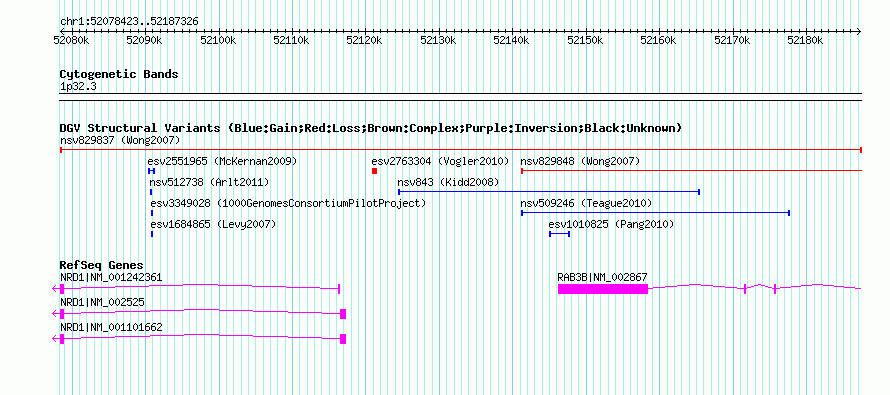Click the nsv843 (Kidd2008) label
Image resolution: width=890 pixels, height=395 pixels.
click(x=448, y=182)
